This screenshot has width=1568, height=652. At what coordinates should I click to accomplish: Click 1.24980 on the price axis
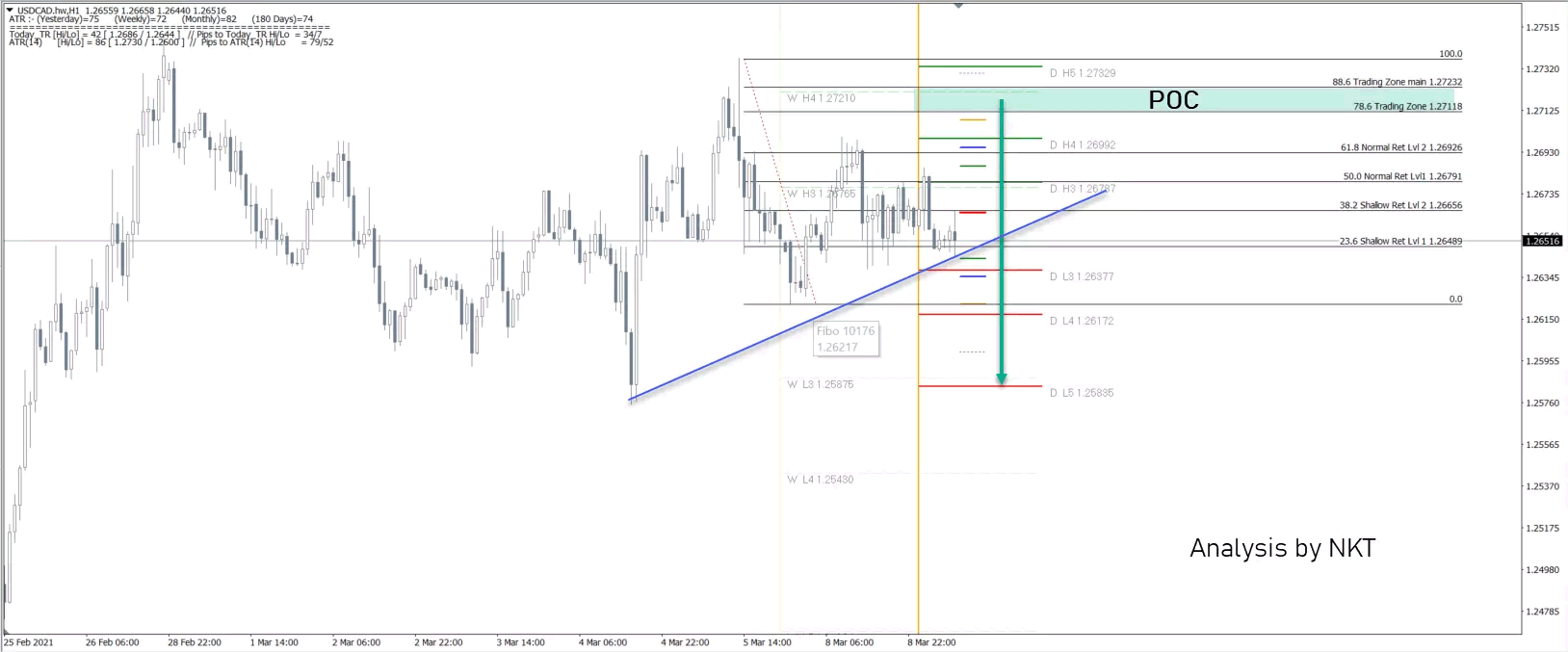[1542, 570]
